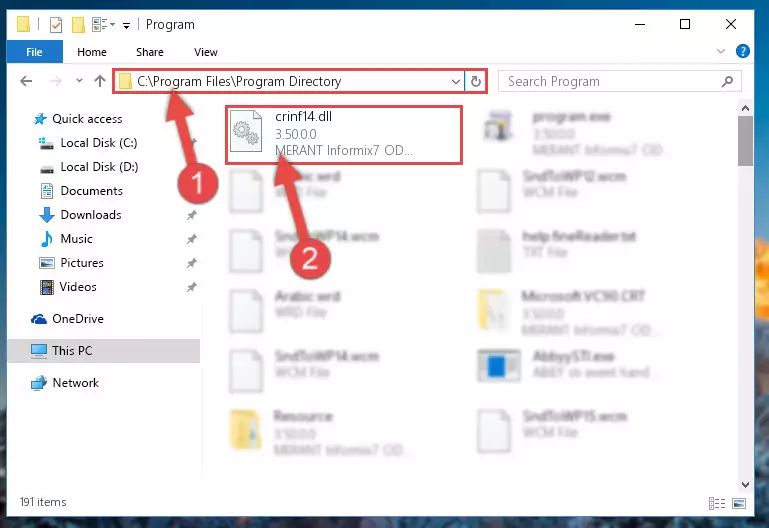Go up one folder level arrow
Screen dimensions: 769x528
point(100,81)
